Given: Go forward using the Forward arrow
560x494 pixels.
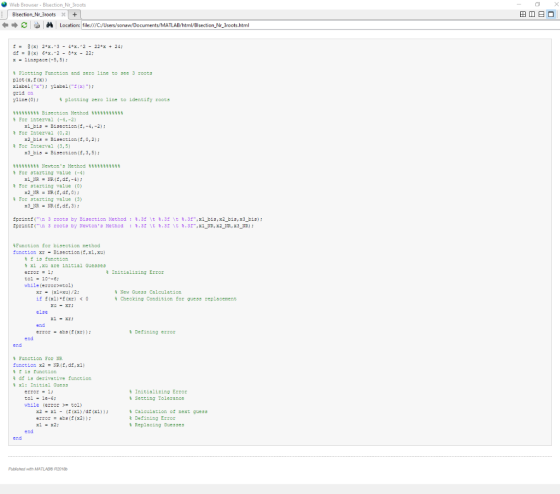Looking at the screenshot, I should [x=14, y=25].
